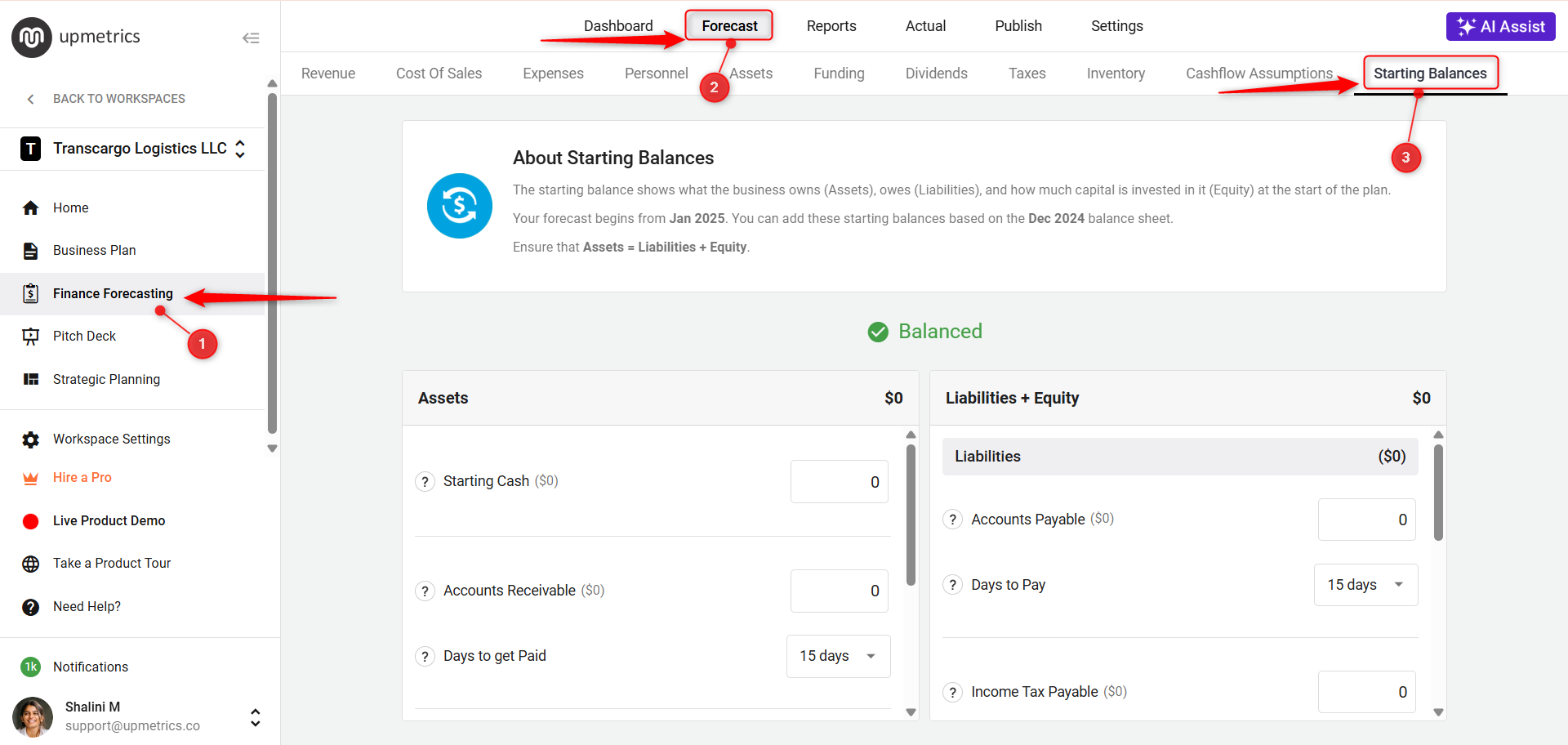Click the help icon beside Days to Pay

[x=952, y=585]
